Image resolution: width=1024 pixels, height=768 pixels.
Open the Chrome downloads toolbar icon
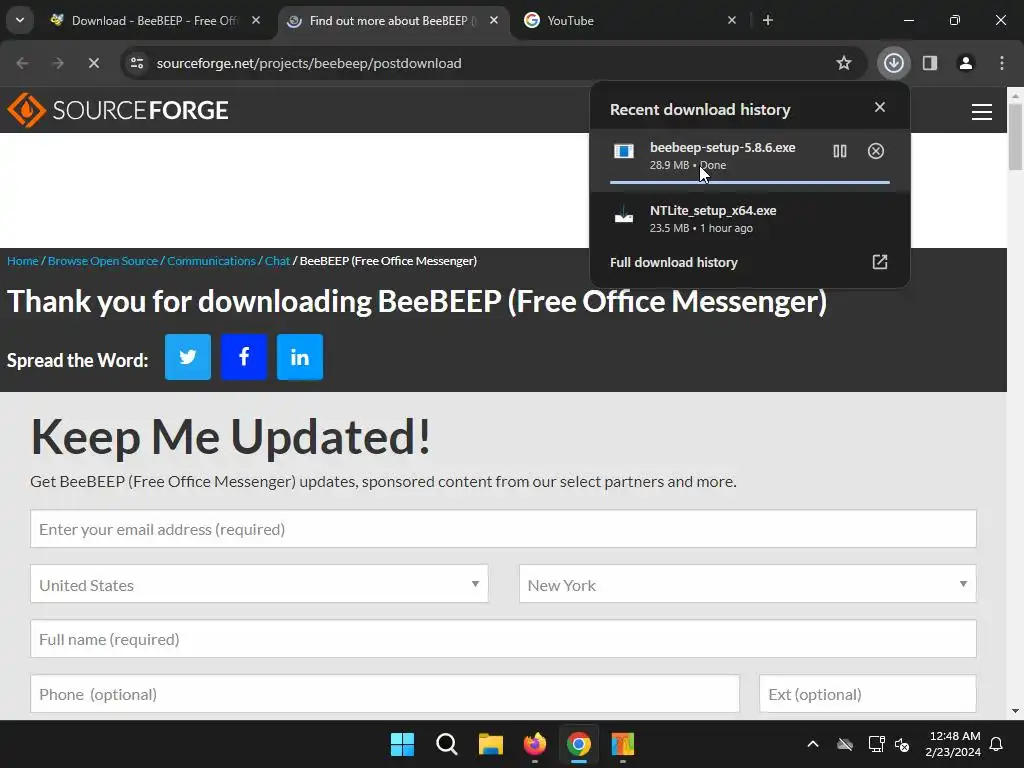click(x=893, y=63)
